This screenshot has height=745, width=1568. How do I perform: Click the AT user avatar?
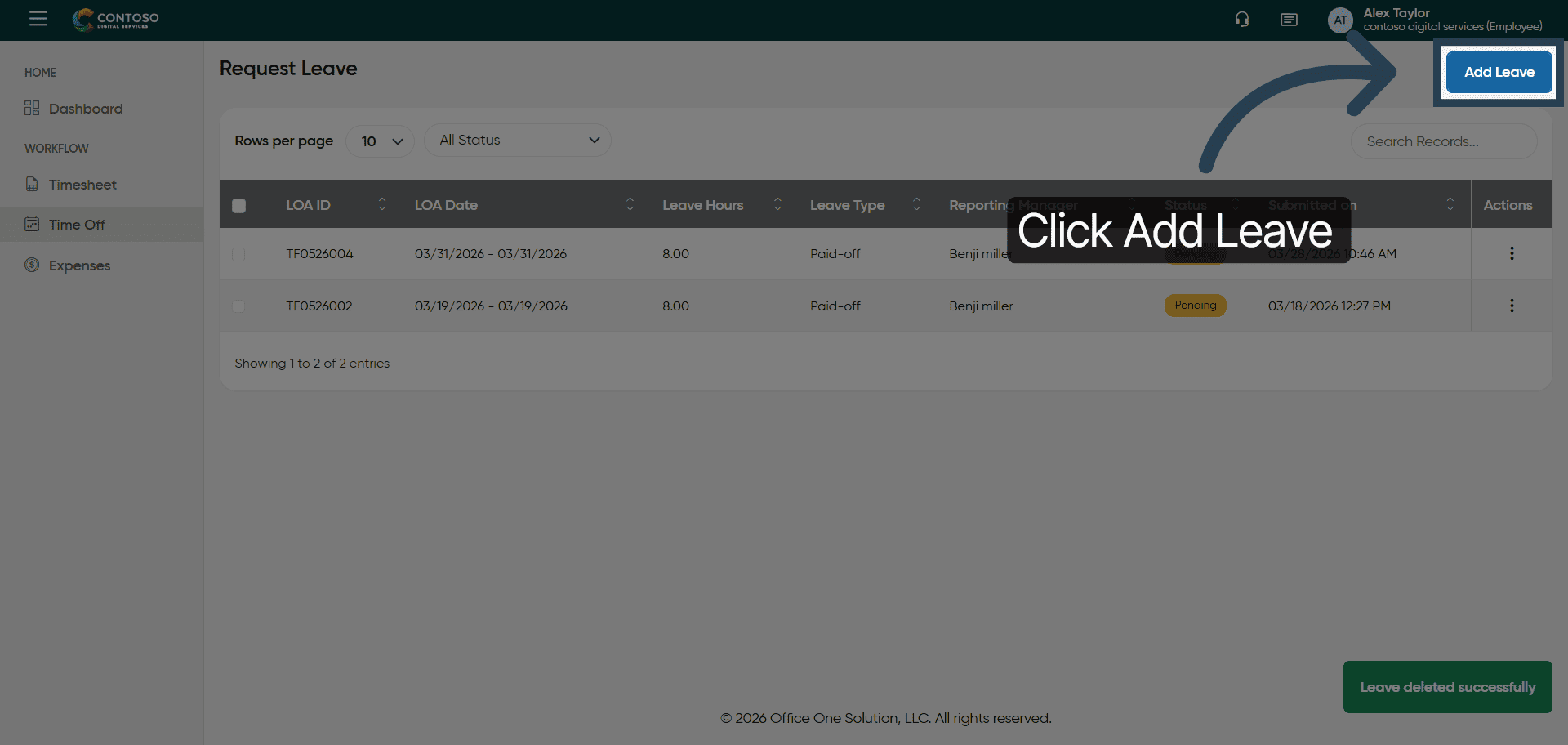pos(1340,20)
